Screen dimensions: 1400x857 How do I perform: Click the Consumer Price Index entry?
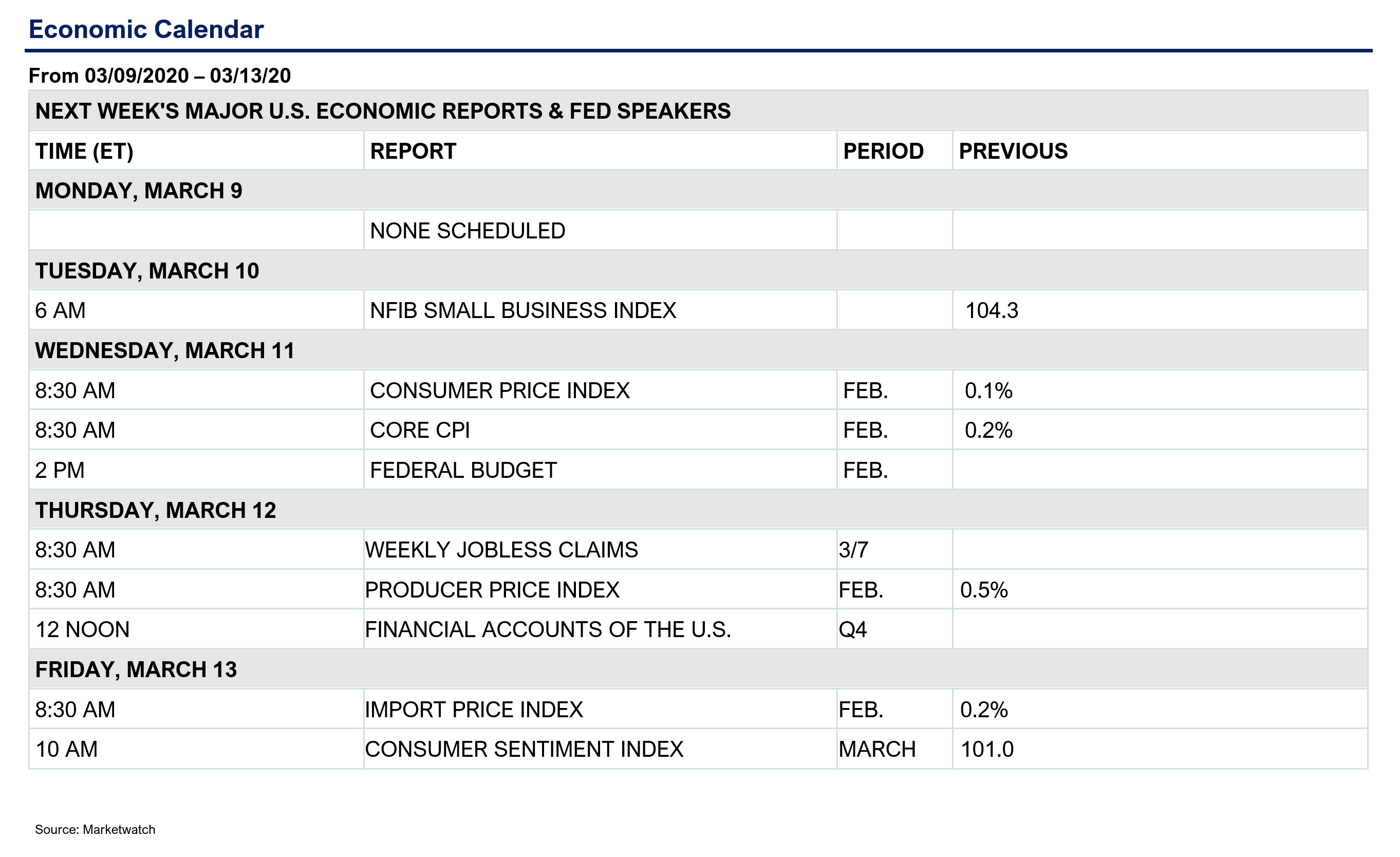(x=499, y=390)
